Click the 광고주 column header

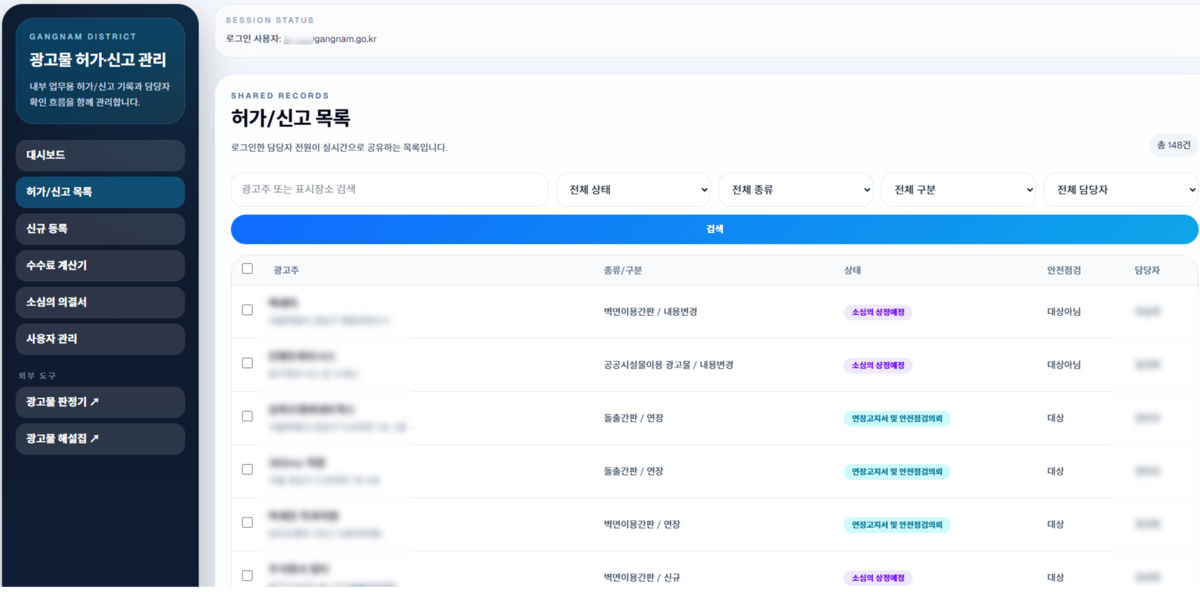(x=286, y=270)
